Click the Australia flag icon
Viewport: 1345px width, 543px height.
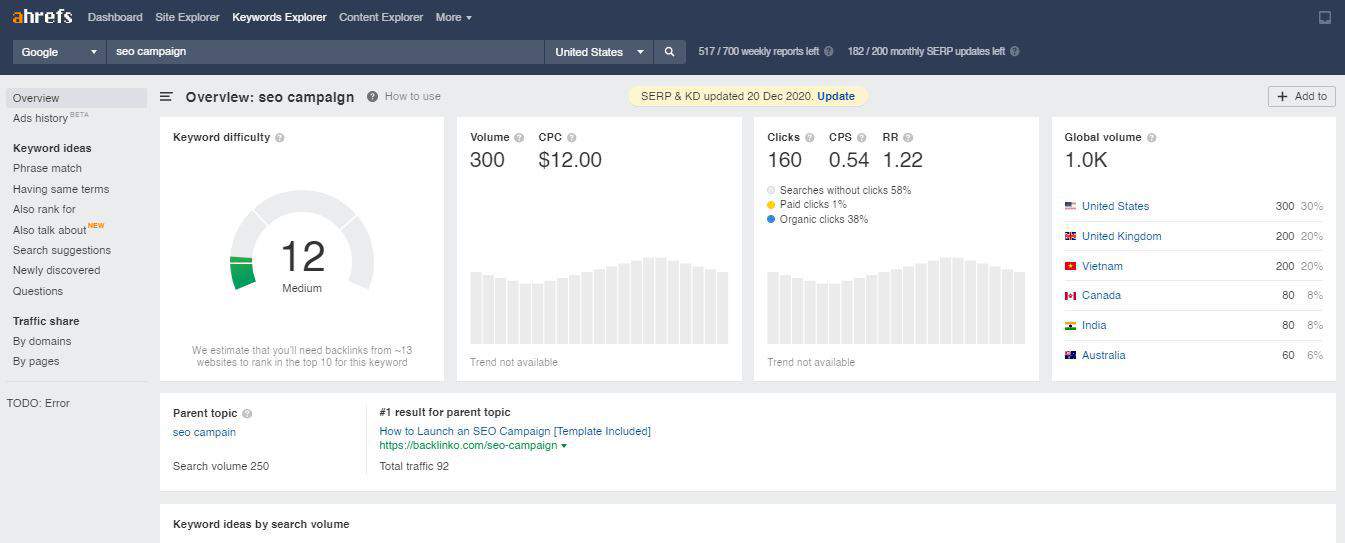[1070, 355]
